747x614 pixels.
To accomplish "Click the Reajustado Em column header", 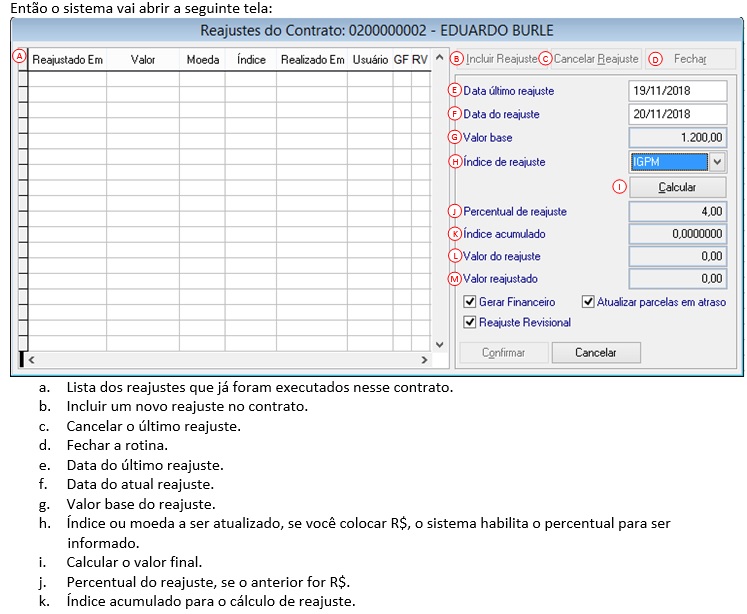I will 67,60.
